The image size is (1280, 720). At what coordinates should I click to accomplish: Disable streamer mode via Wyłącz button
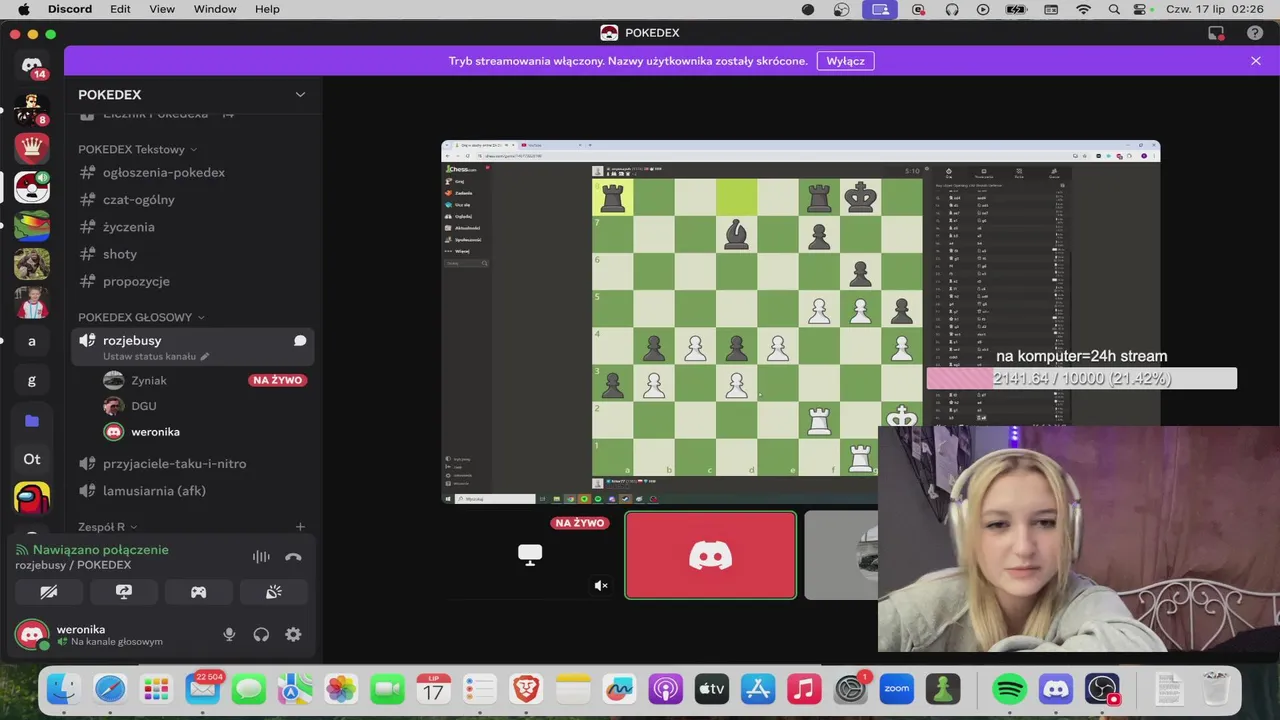[x=845, y=61]
